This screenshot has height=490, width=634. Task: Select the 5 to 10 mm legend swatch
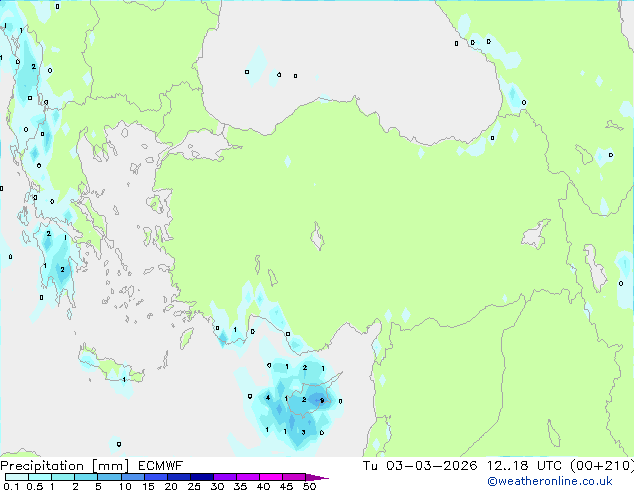click(x=109, y=477)
